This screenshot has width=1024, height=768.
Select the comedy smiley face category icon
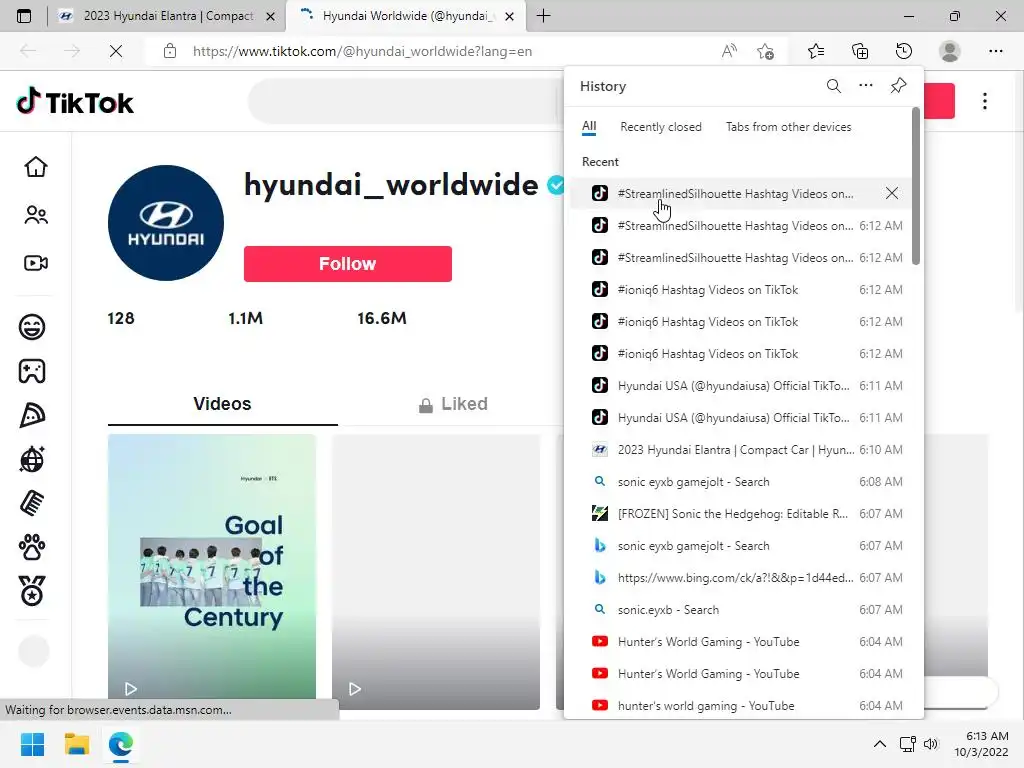(32, 327)
